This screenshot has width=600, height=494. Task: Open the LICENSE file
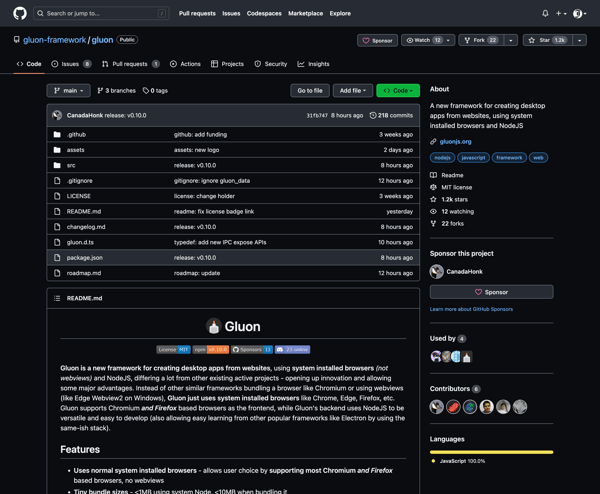(78, 196)
